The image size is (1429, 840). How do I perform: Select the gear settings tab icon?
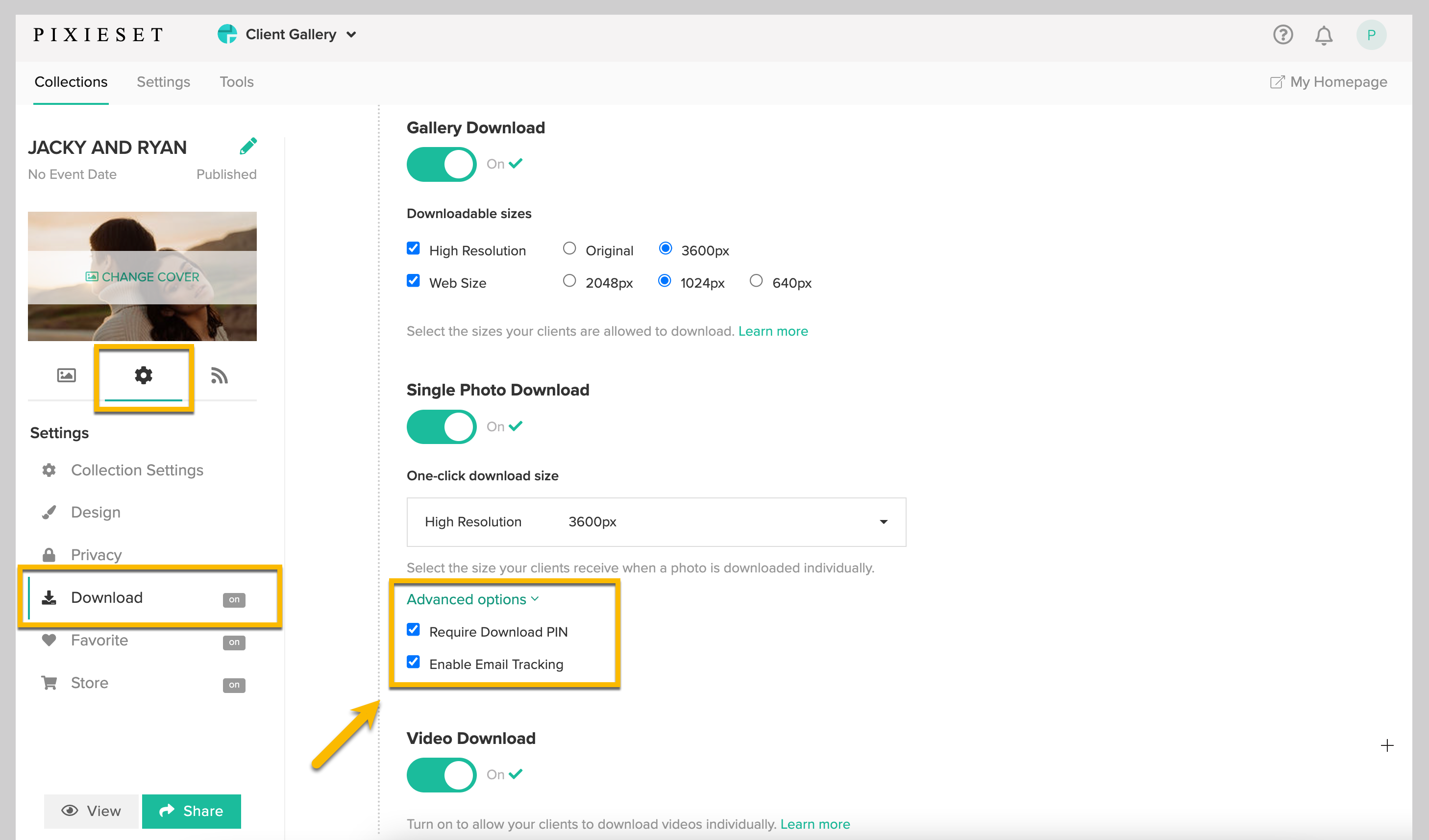[x=144, y=375]
